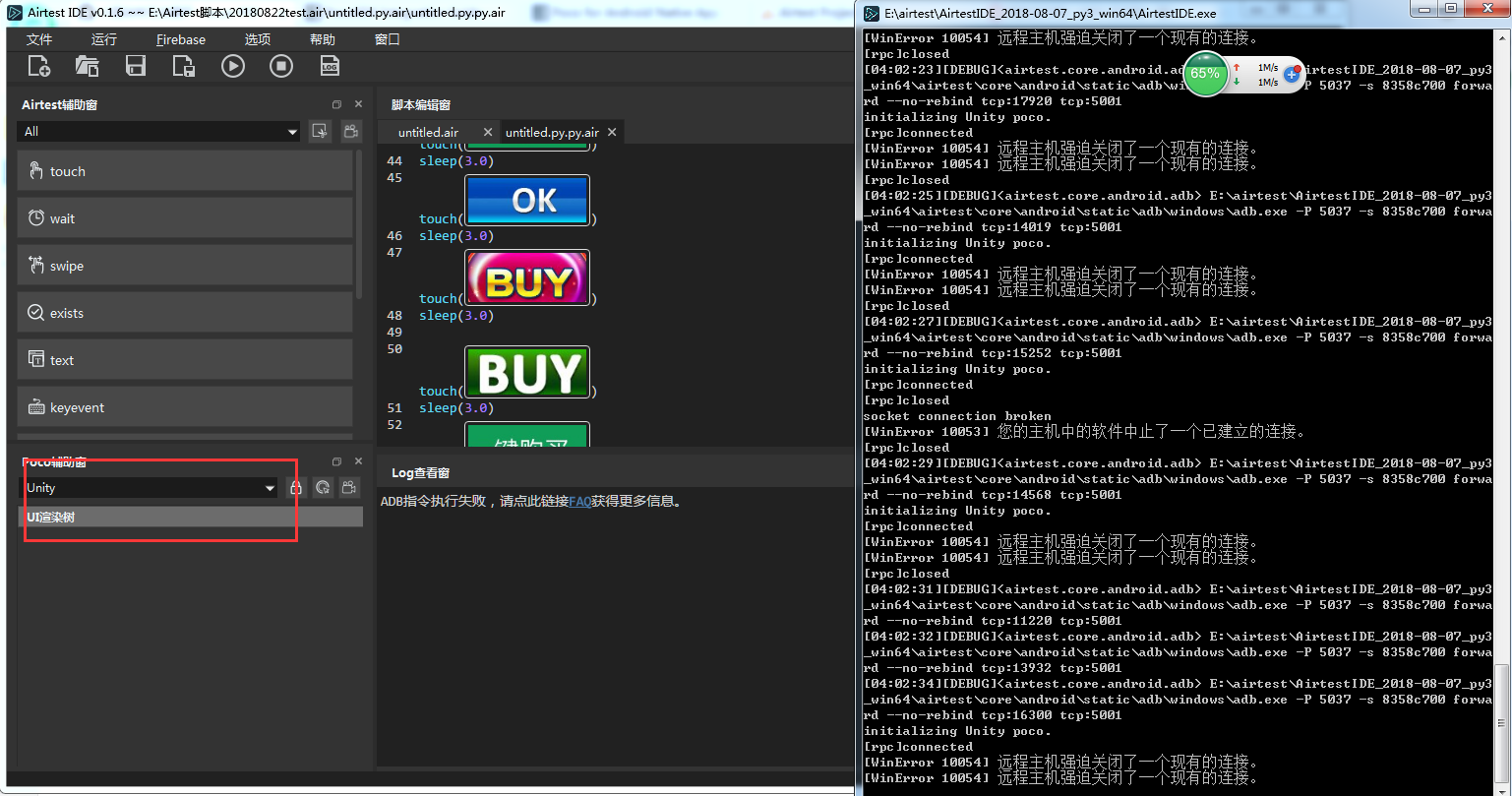The image size is (1512, 796).
Task: Click the pink BUY image in script
Action: (527, 277)
